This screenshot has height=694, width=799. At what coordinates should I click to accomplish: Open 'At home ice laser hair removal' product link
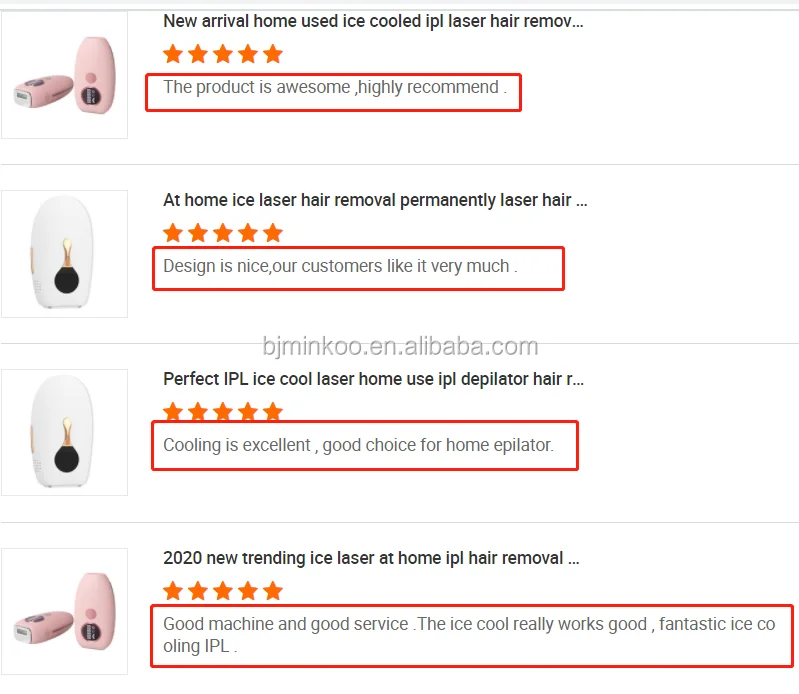coord(375,200)
